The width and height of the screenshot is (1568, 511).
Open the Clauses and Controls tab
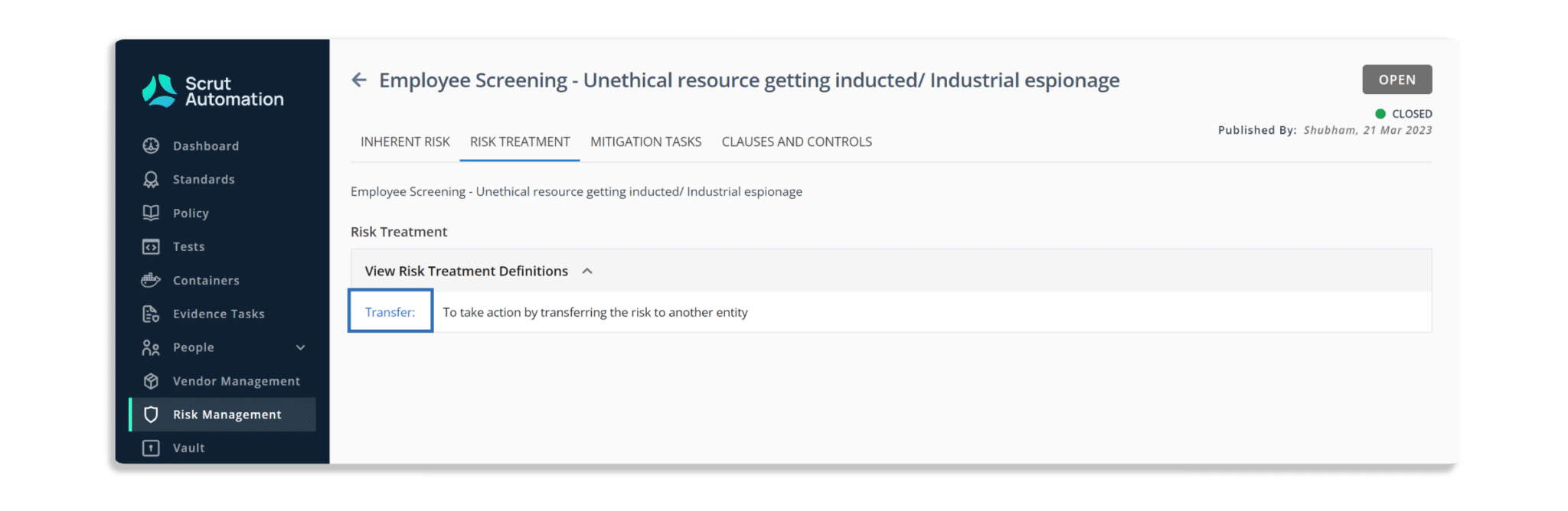(797, 142)
